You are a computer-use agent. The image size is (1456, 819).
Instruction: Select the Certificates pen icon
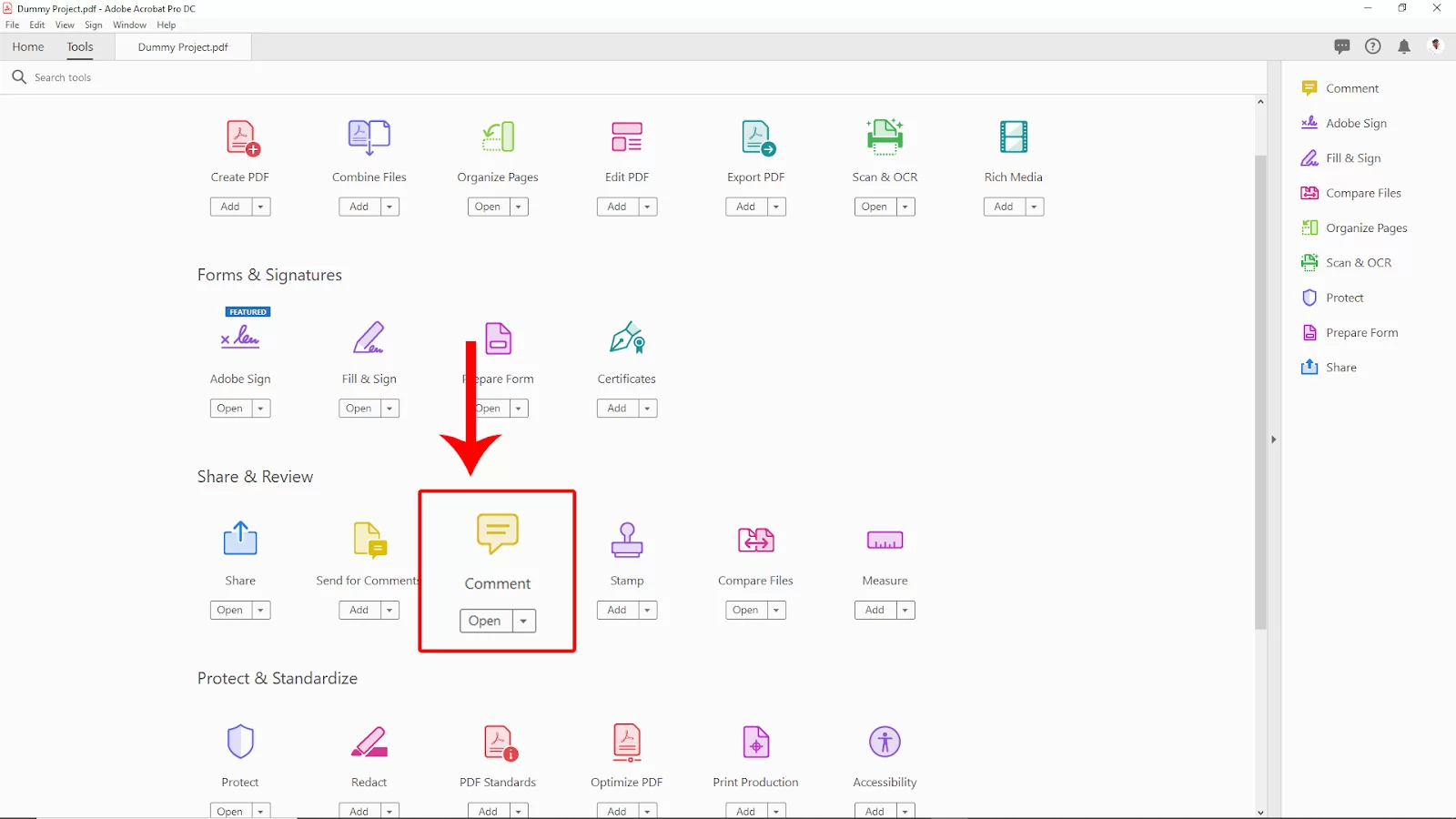(x=627, y=338)
